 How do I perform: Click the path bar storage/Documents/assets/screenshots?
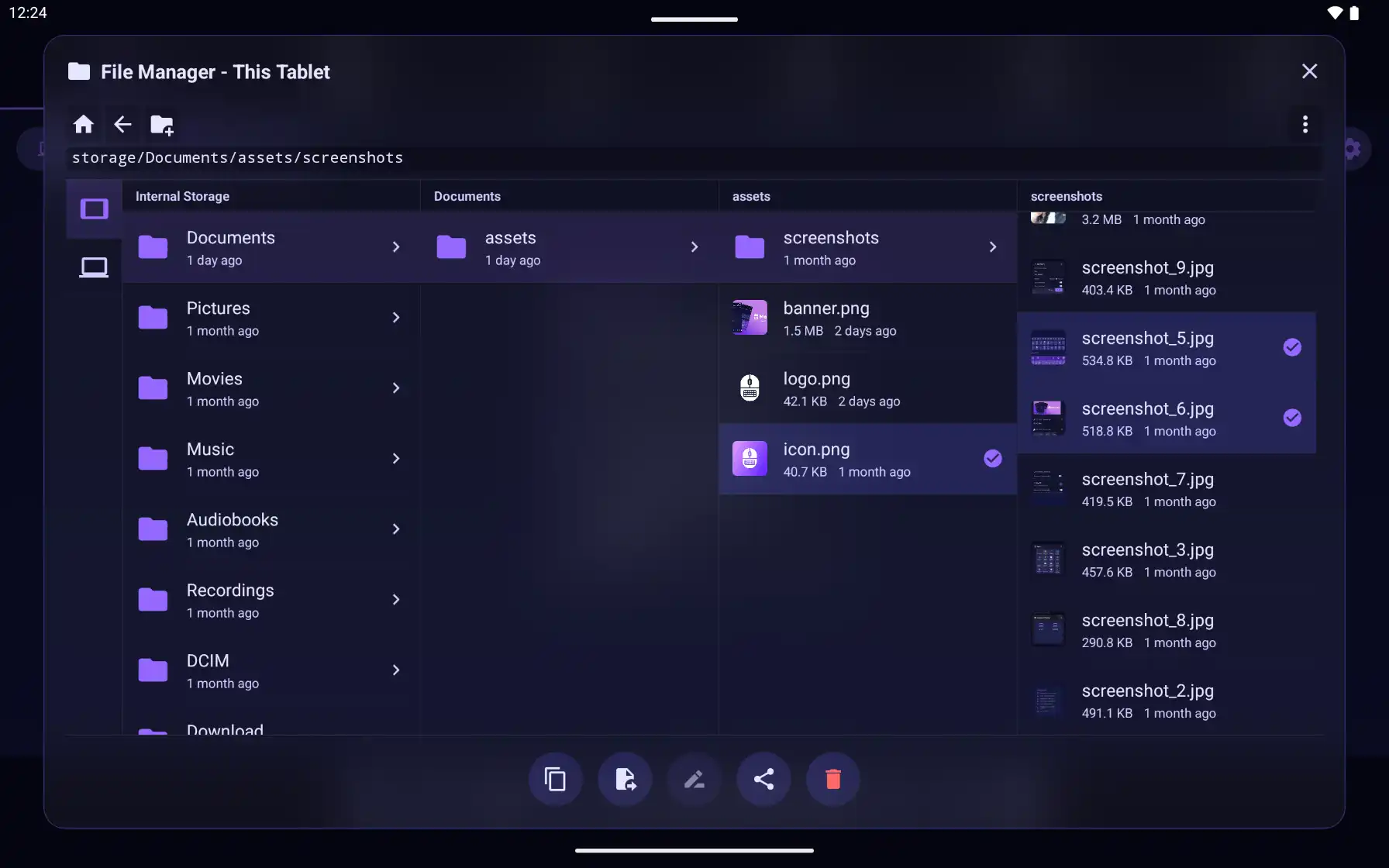pyautogui.click(x=694, y=158)
